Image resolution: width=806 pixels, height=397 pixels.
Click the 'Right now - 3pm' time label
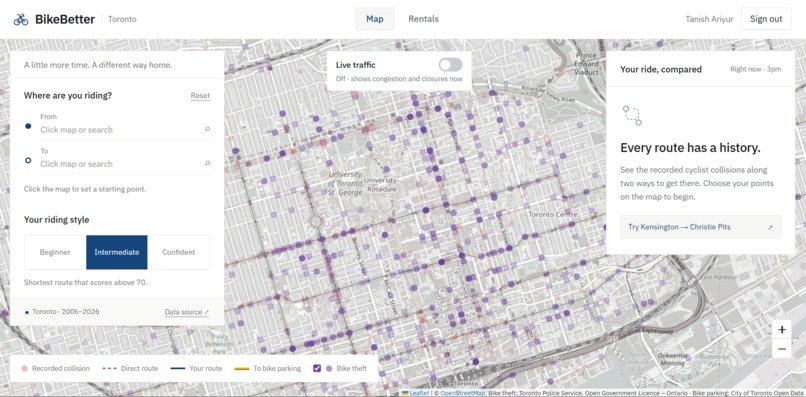pos(756,69)
